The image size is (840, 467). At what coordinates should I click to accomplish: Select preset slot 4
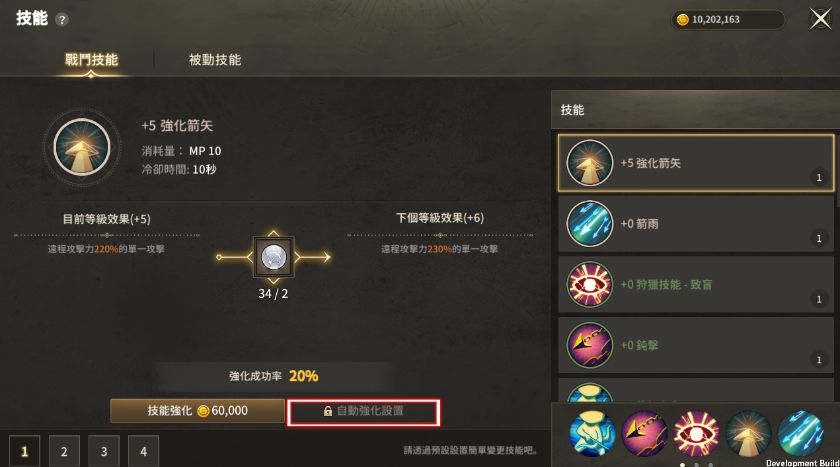(x=143, y=451)
